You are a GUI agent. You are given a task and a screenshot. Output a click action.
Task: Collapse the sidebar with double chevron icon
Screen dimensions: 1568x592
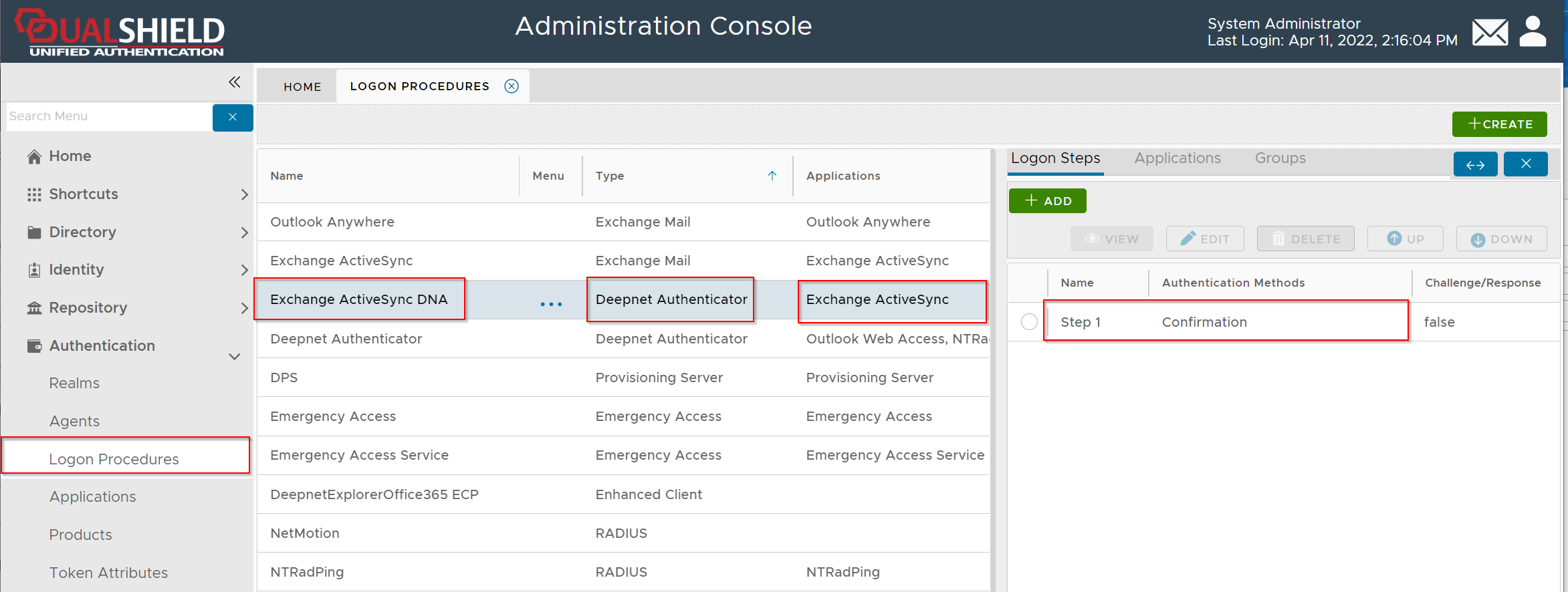(234, 82)
